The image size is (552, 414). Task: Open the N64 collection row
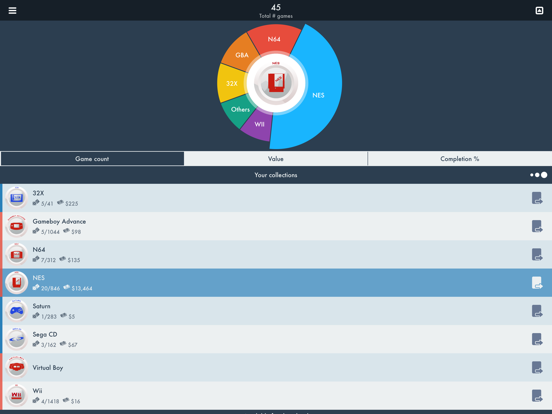click(276, 254)
